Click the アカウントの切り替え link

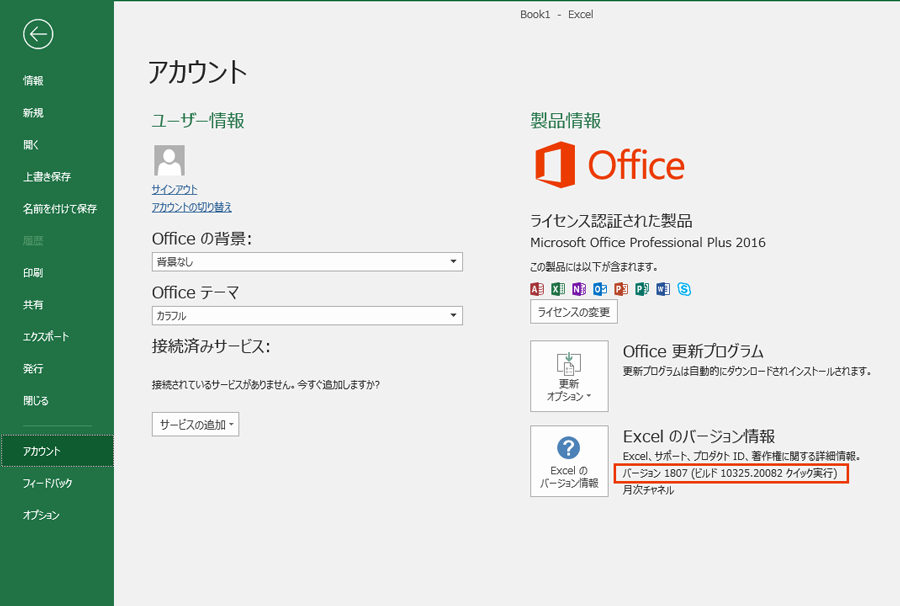(x=192, y=207)
